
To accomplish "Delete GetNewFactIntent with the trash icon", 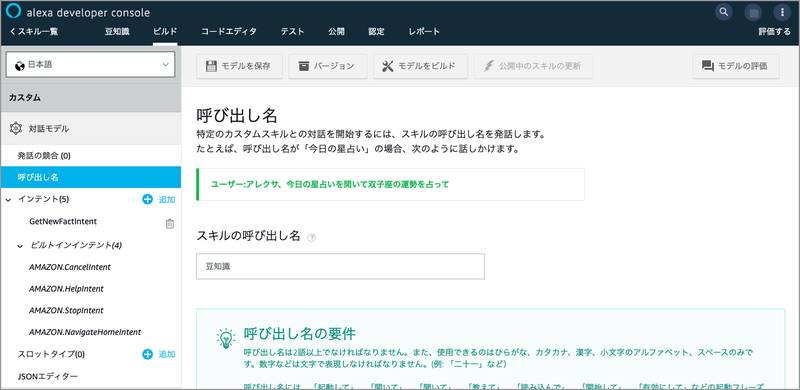I will [170, 224].
